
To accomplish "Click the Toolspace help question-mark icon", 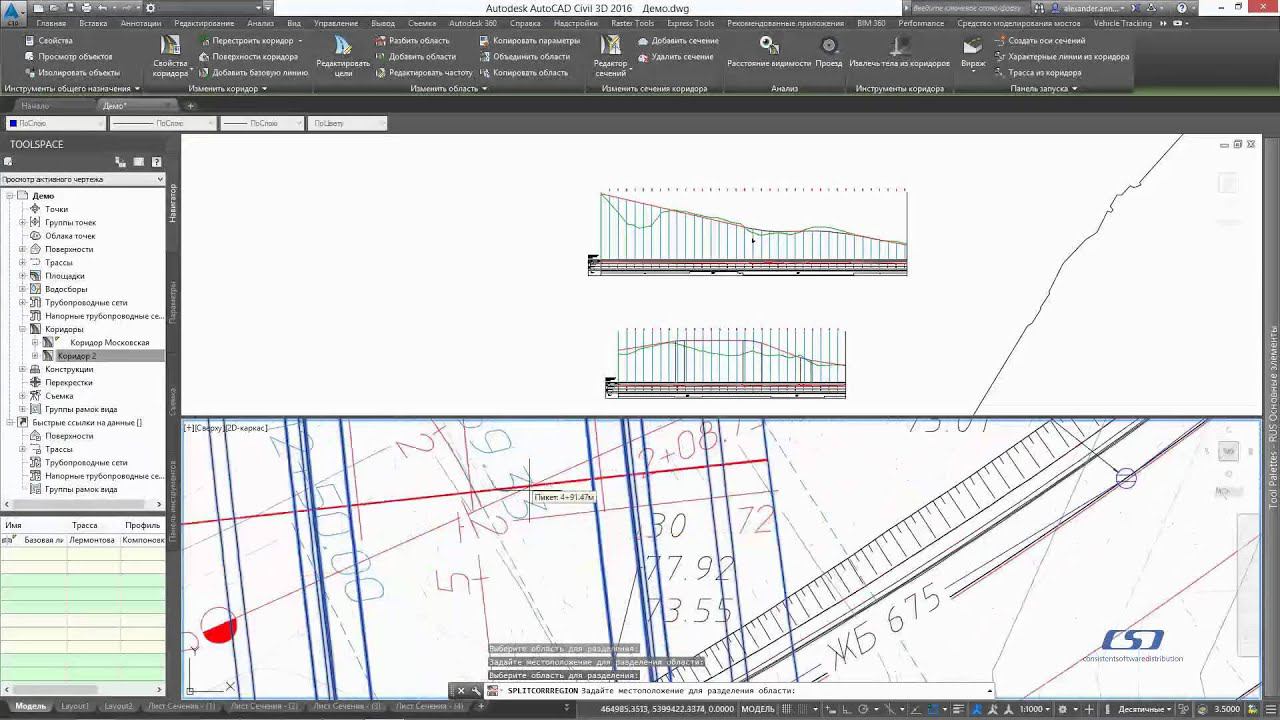I will (x=156, y=162).
